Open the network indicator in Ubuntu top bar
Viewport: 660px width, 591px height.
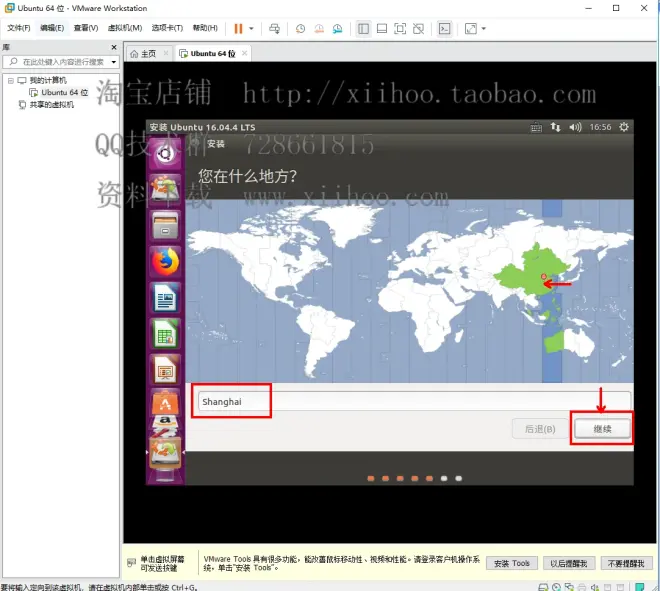555,127
